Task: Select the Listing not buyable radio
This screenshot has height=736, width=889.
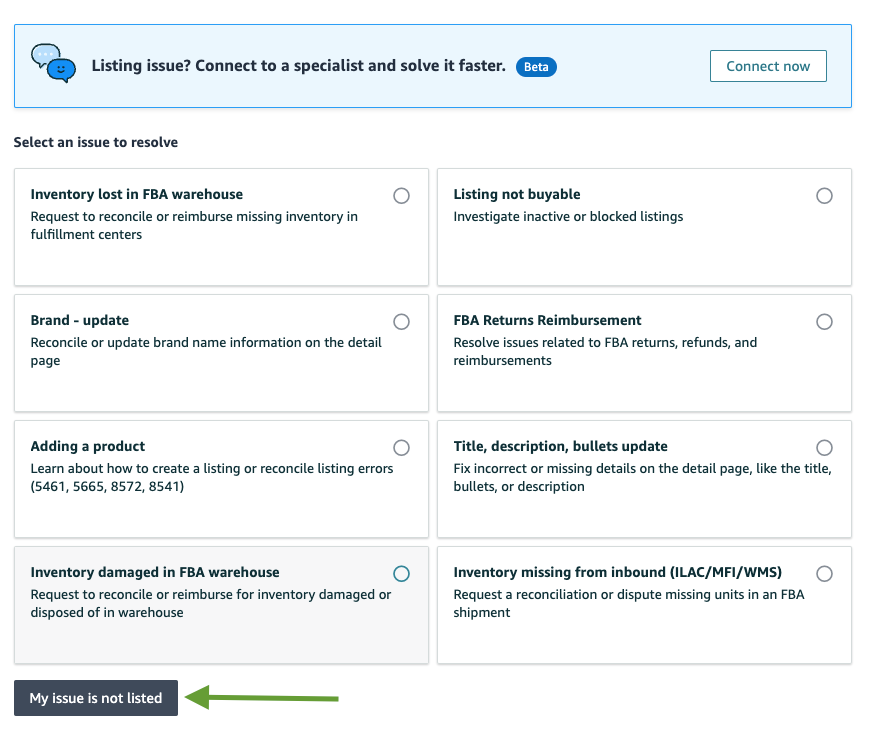Action: click(824, 196)
